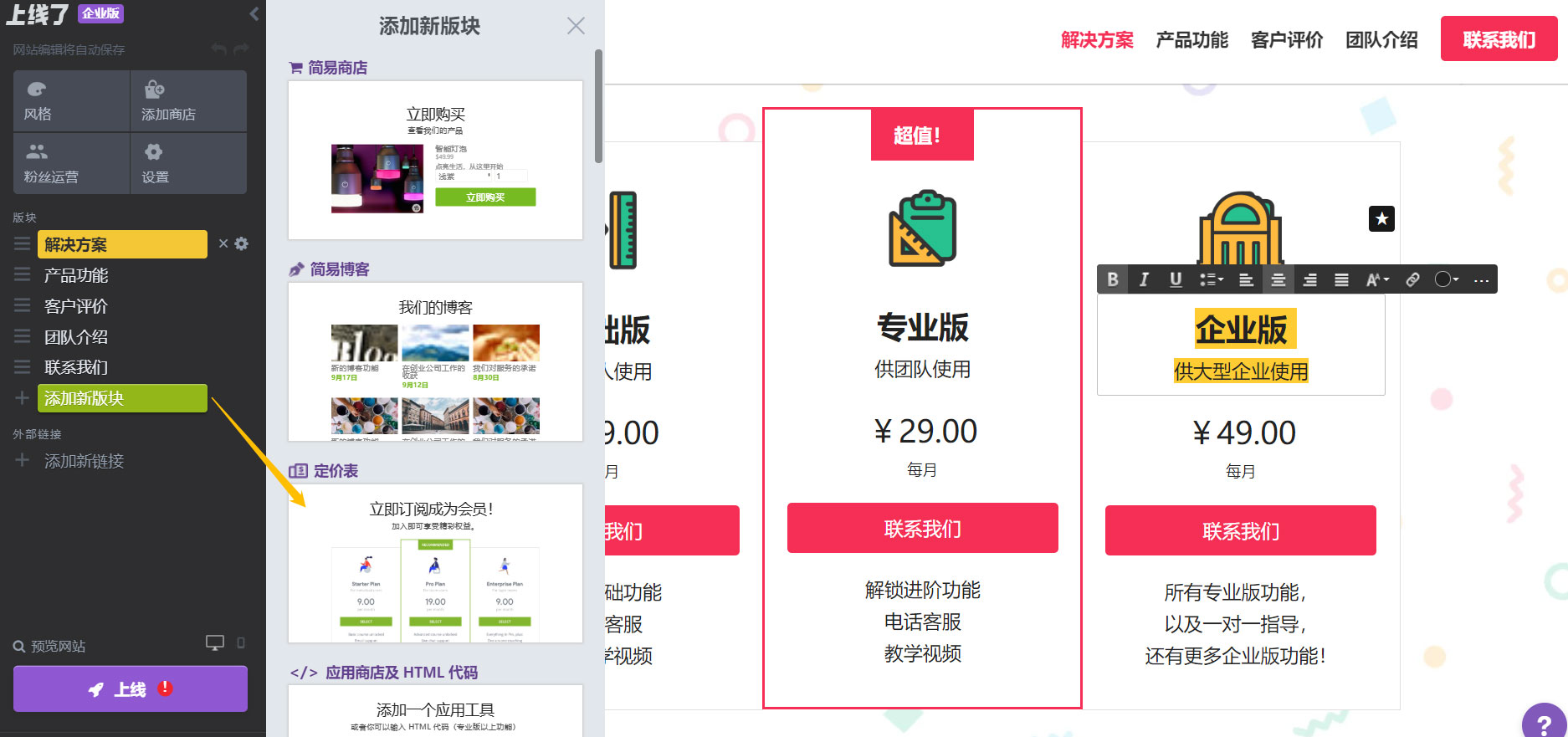1568x737 pixels.
Task: Collapse the left sidebar with the chevron
Action: click(254, 14)
